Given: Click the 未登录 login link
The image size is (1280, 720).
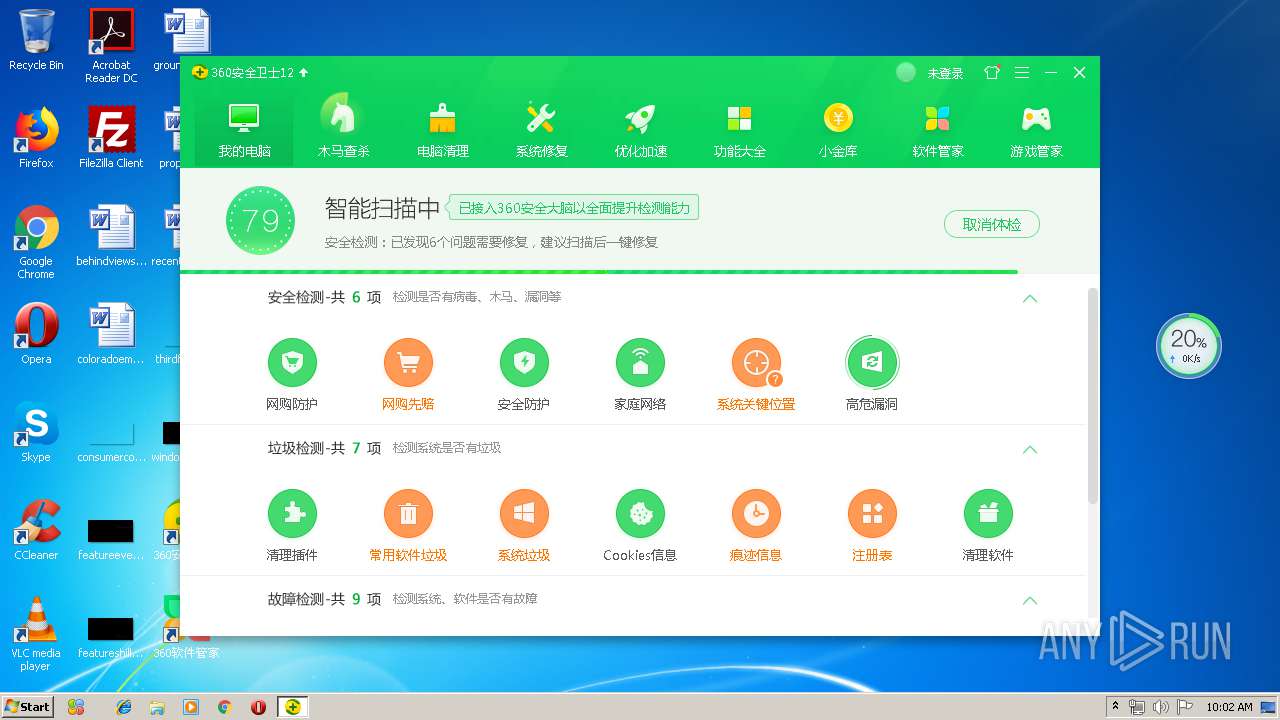Looking at the screenshot, I should (945, 73).
